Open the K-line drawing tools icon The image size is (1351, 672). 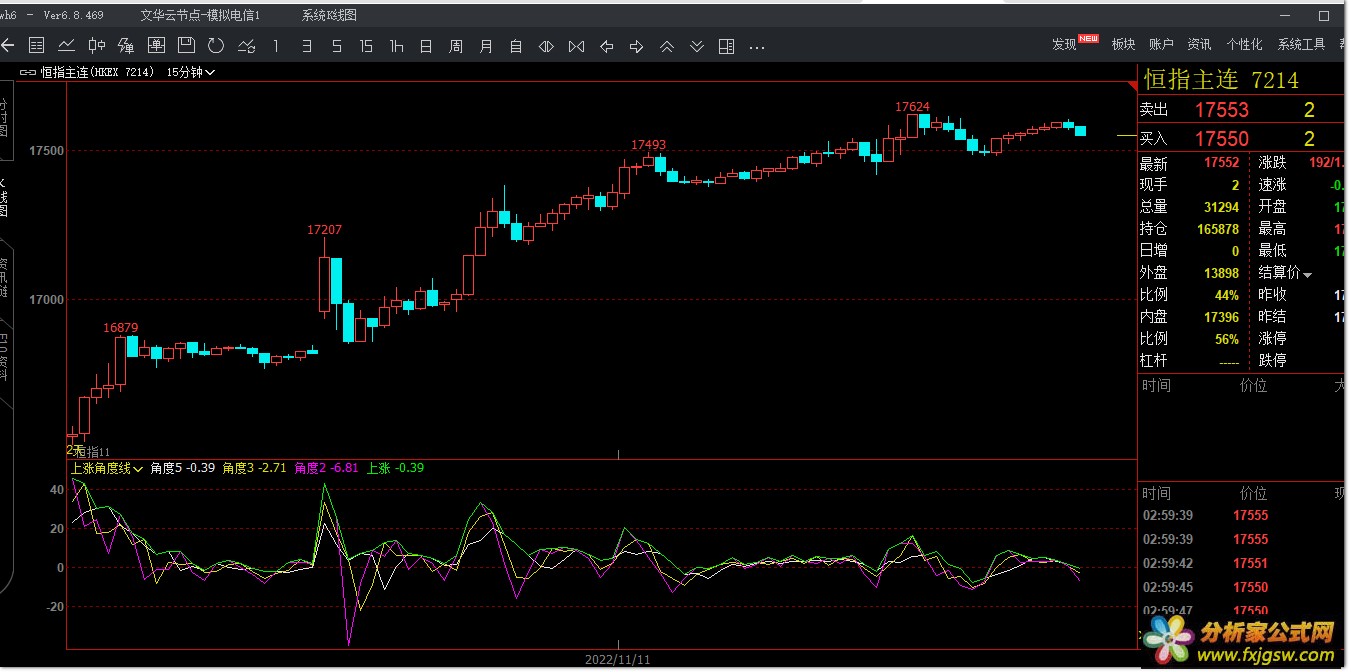tap(126, 45)
